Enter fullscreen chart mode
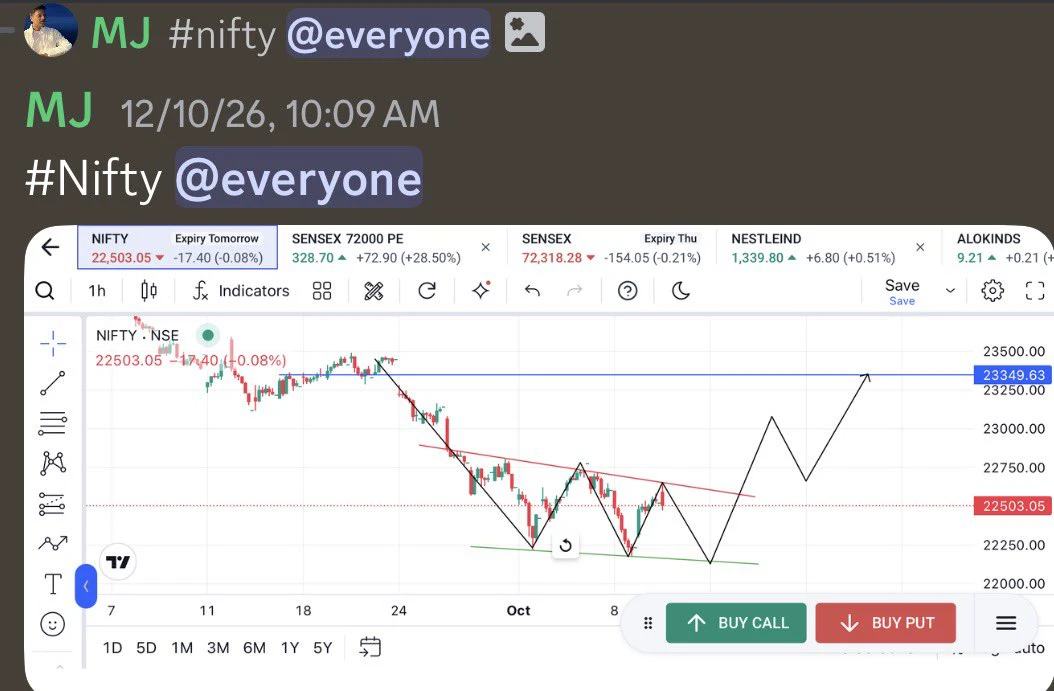The image size is (1054, 691). pyautogui.click(x=1035, y=291)
